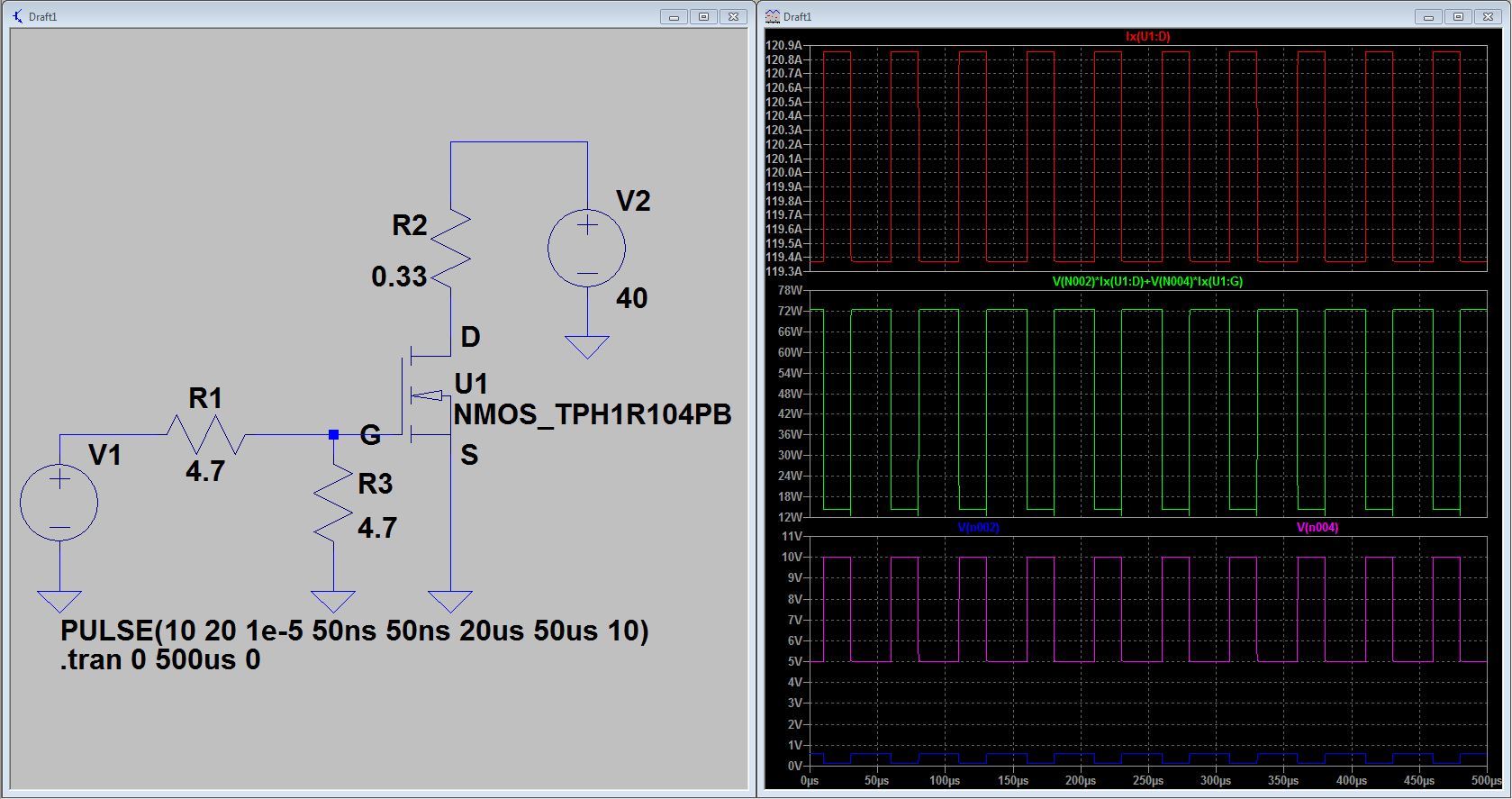This screenshot has height=799, width=1512.
Task: Select the V2 voltage source symbol
Action: coord(587,249)
